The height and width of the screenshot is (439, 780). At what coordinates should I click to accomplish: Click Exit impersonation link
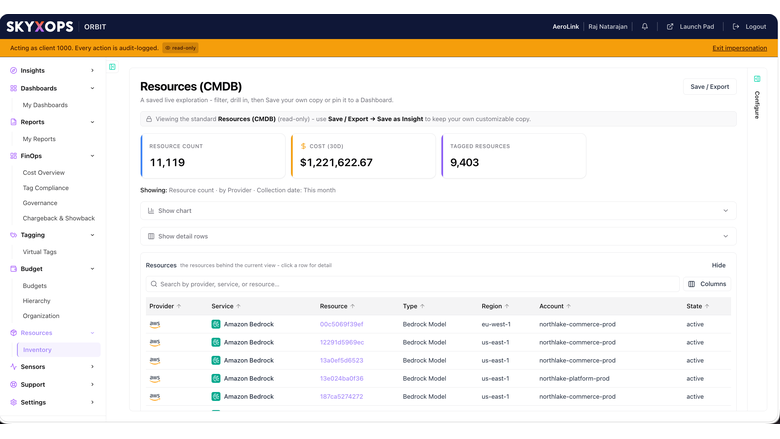point(740,48)
